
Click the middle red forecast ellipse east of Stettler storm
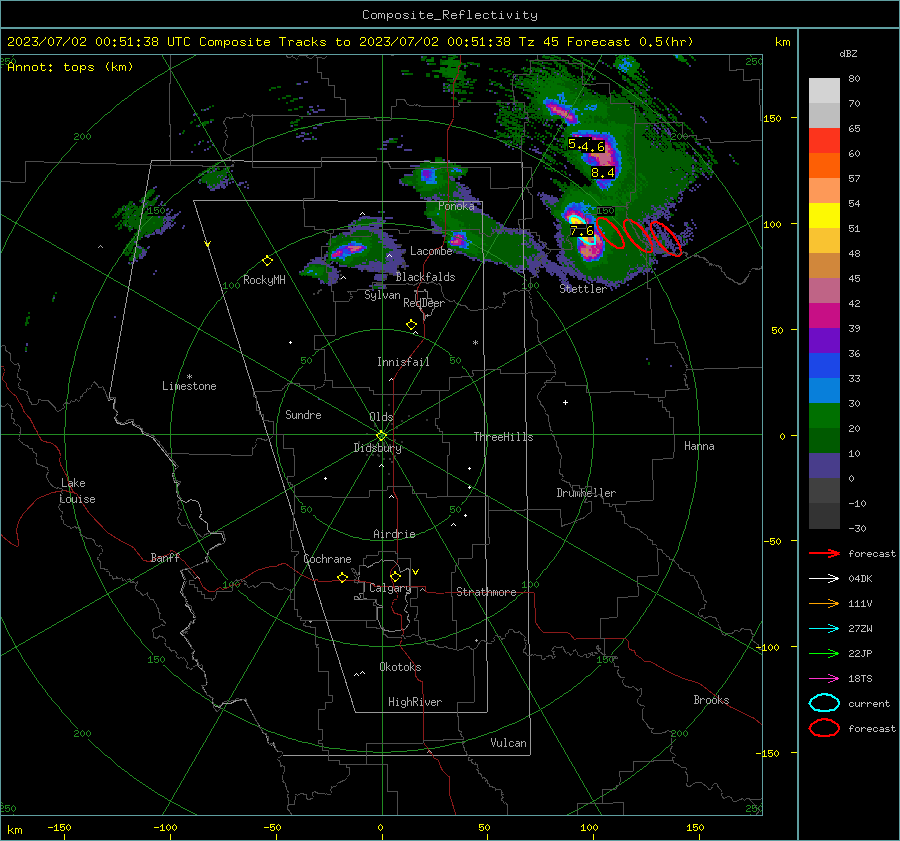point(638,236)
